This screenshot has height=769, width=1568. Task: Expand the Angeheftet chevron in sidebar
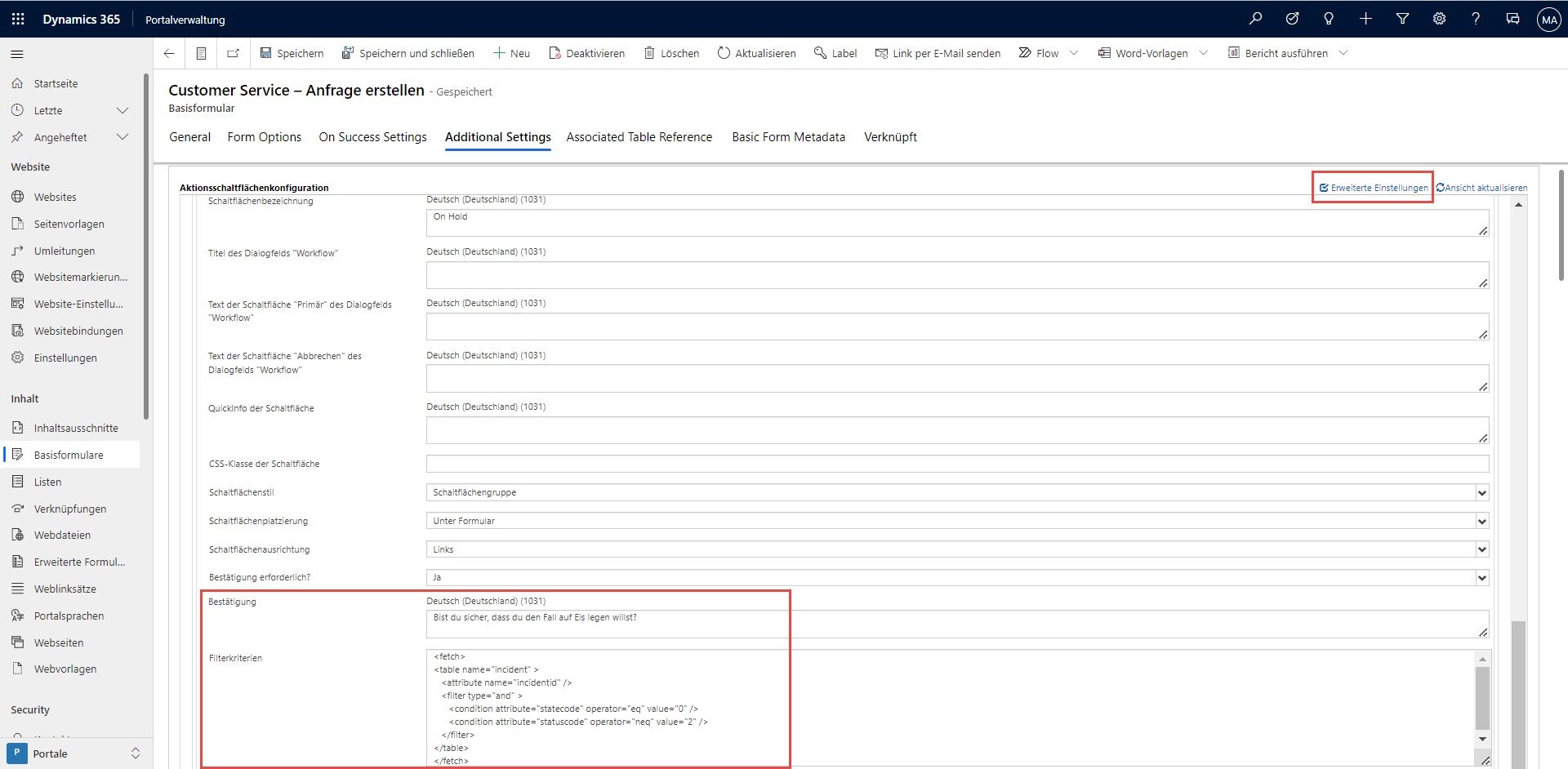click(x=122, y=137)
